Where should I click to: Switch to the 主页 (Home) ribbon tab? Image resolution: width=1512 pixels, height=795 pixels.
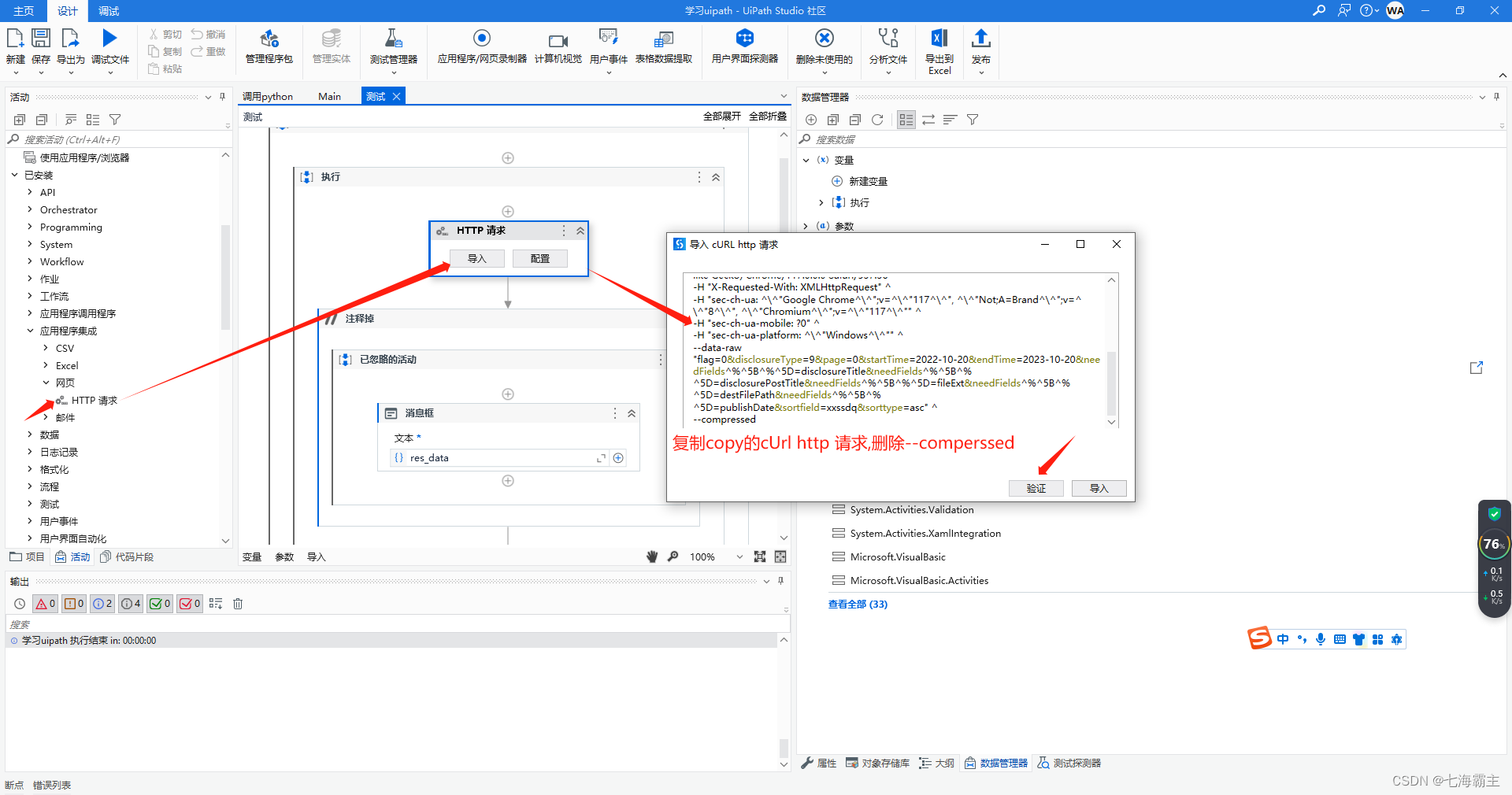click(x=24, y=11)
